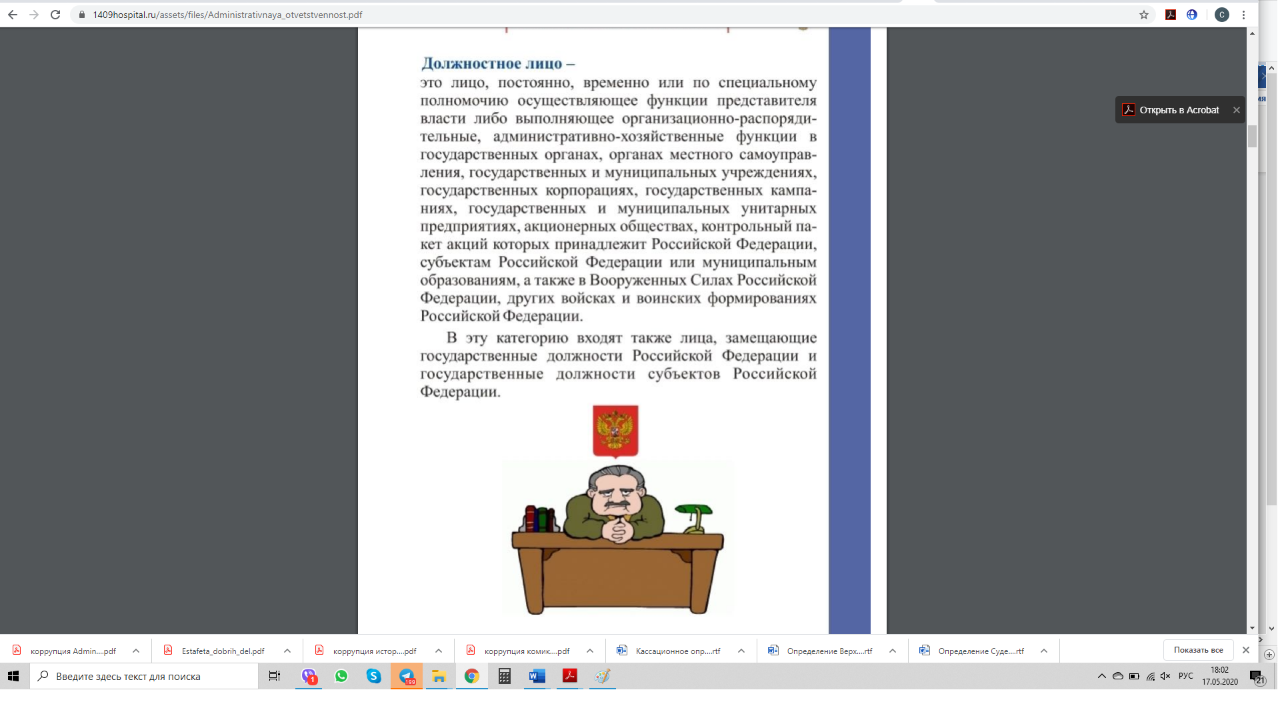Show hidden system tray icons

1103,677
